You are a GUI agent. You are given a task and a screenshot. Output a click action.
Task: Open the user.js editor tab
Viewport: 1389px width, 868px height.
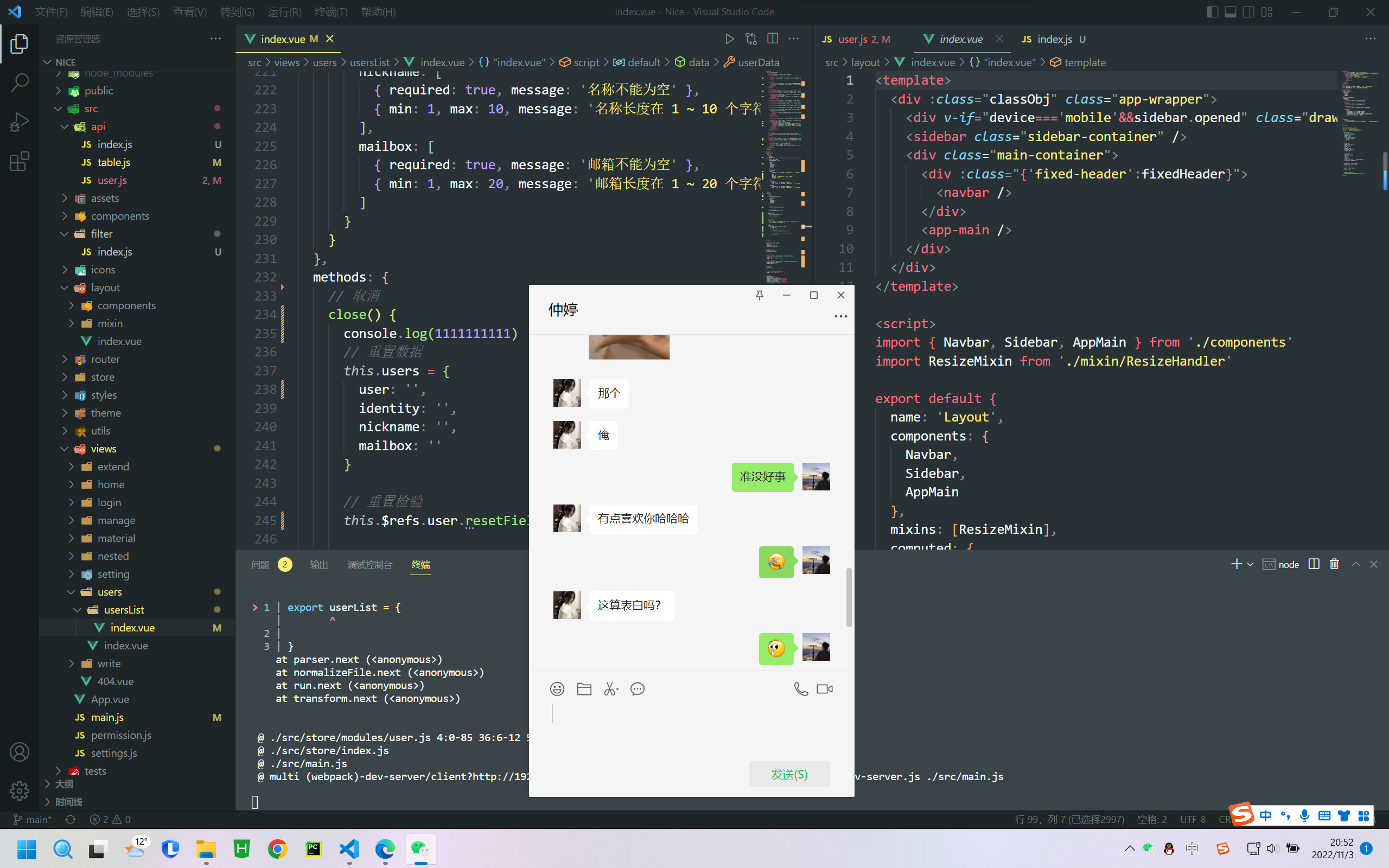point(855,39)
